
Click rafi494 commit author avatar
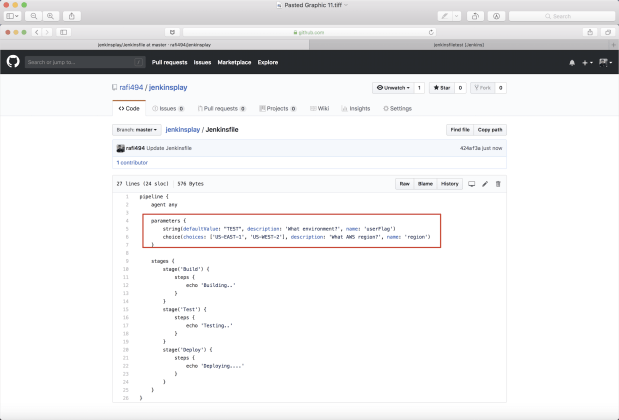120,148
